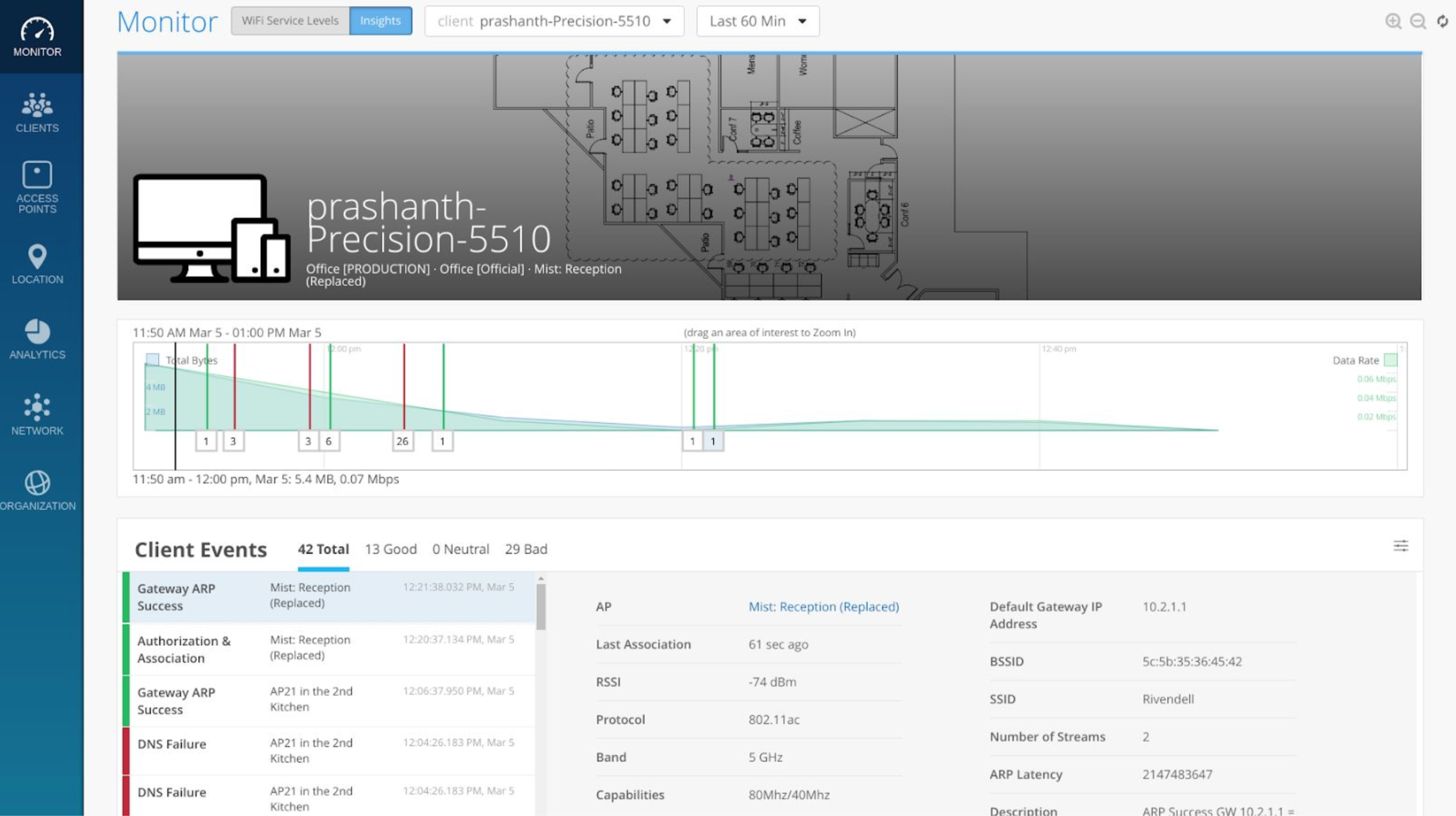The height and width of the screenshot is (816, 1456).
Task: Show the 13 Good events tab
Action: (390, 549)
